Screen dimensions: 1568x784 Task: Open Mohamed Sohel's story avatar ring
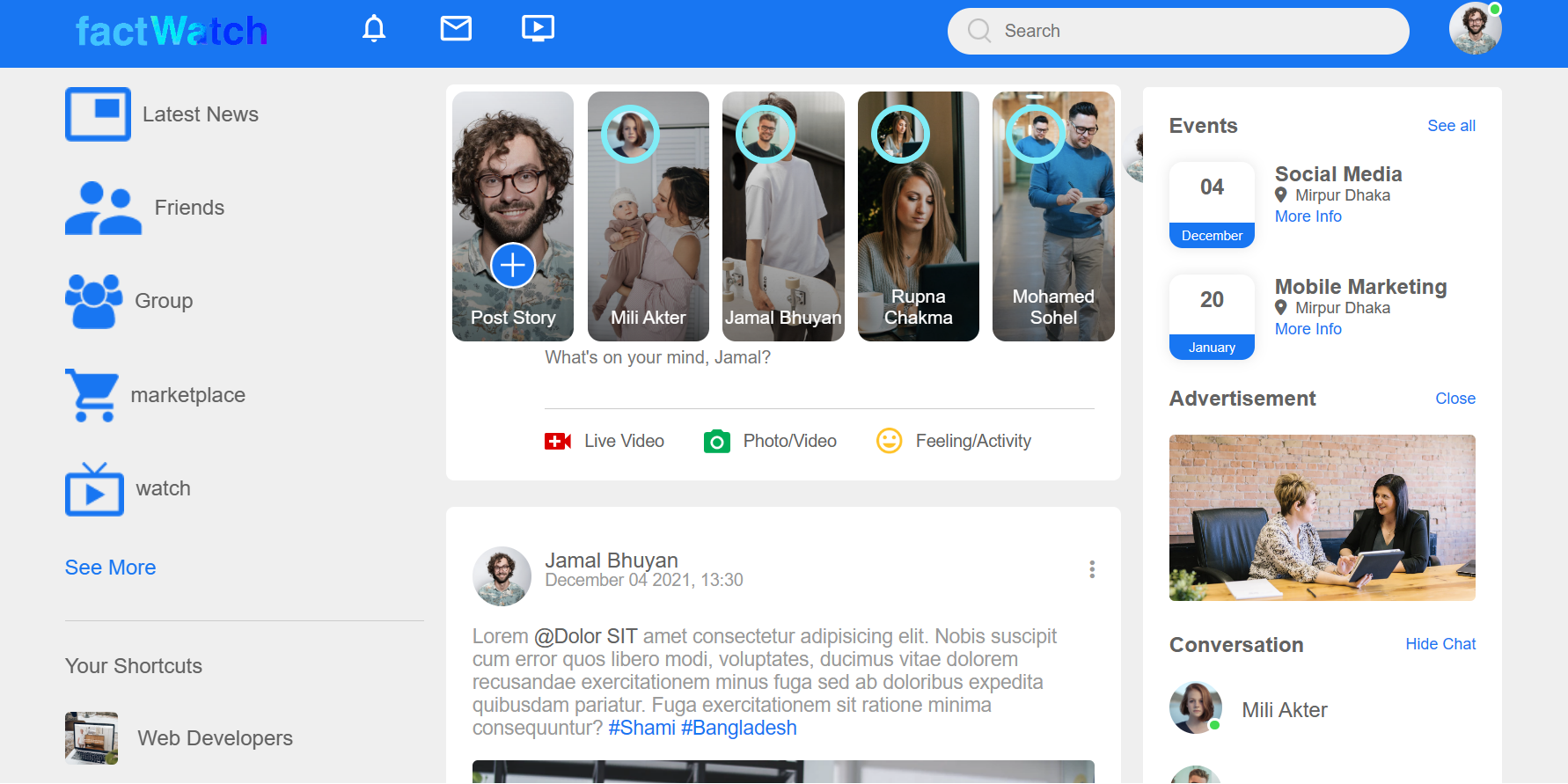[x=1036, y=134]
